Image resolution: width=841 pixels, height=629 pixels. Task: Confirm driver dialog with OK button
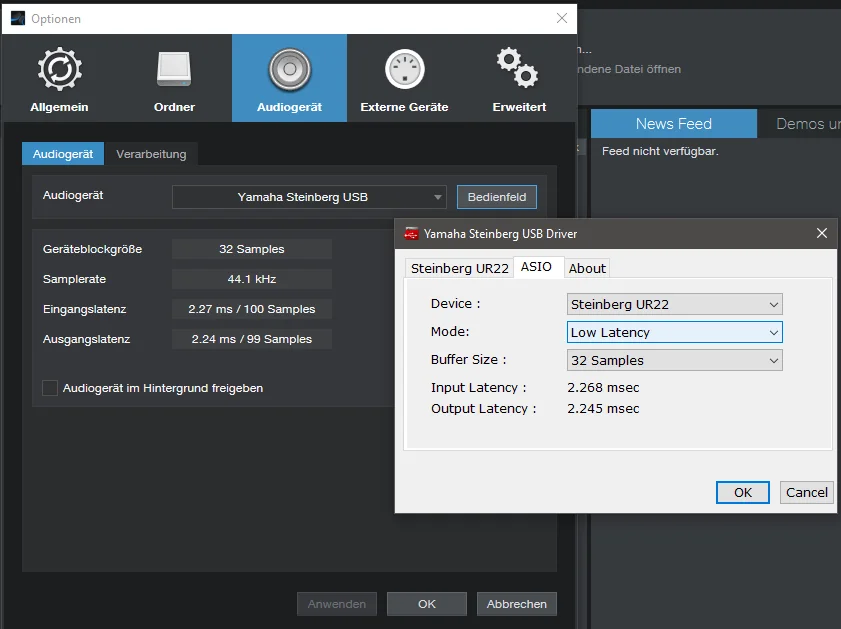tap(743, 492)
